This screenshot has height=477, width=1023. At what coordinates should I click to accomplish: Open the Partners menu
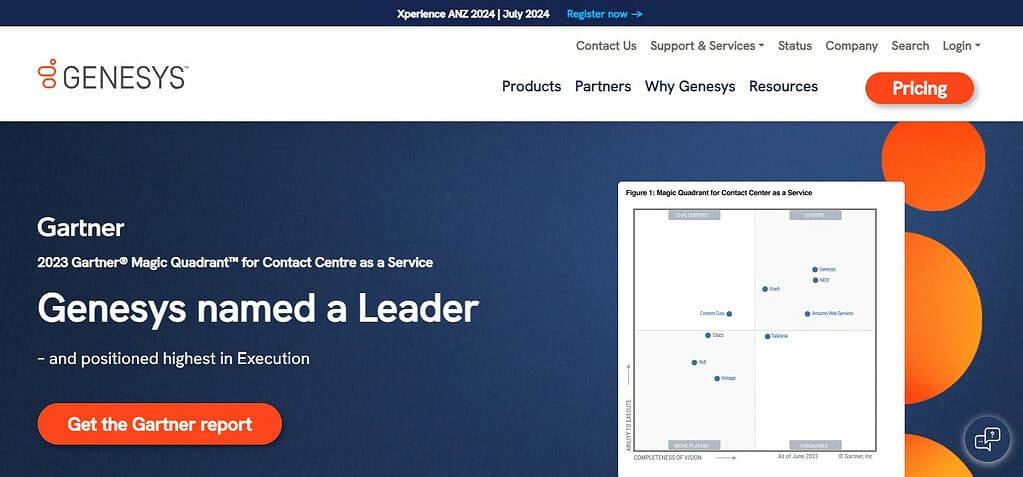tap(603, 86)
